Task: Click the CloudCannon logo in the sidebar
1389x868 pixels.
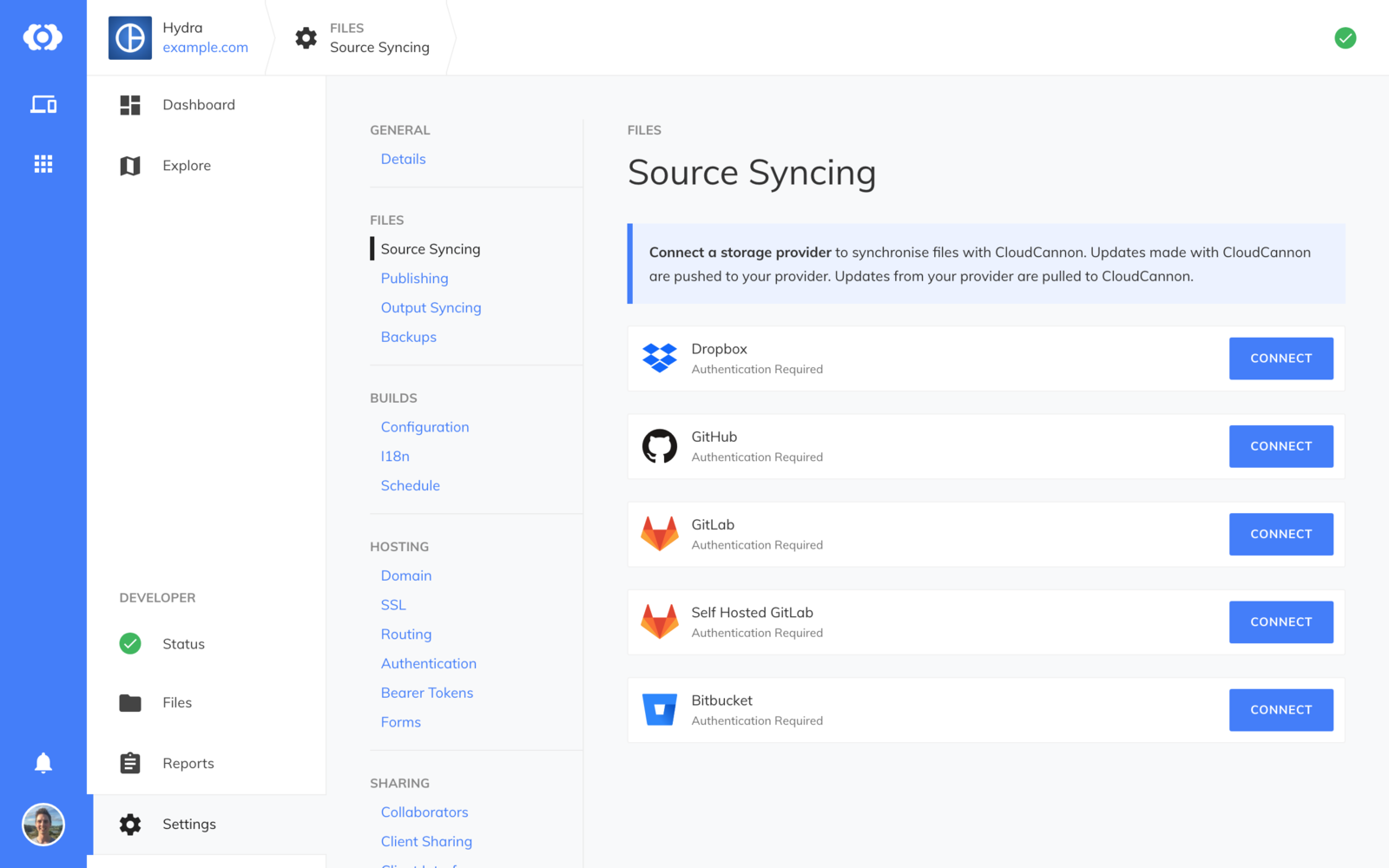Action: point(43,37)
